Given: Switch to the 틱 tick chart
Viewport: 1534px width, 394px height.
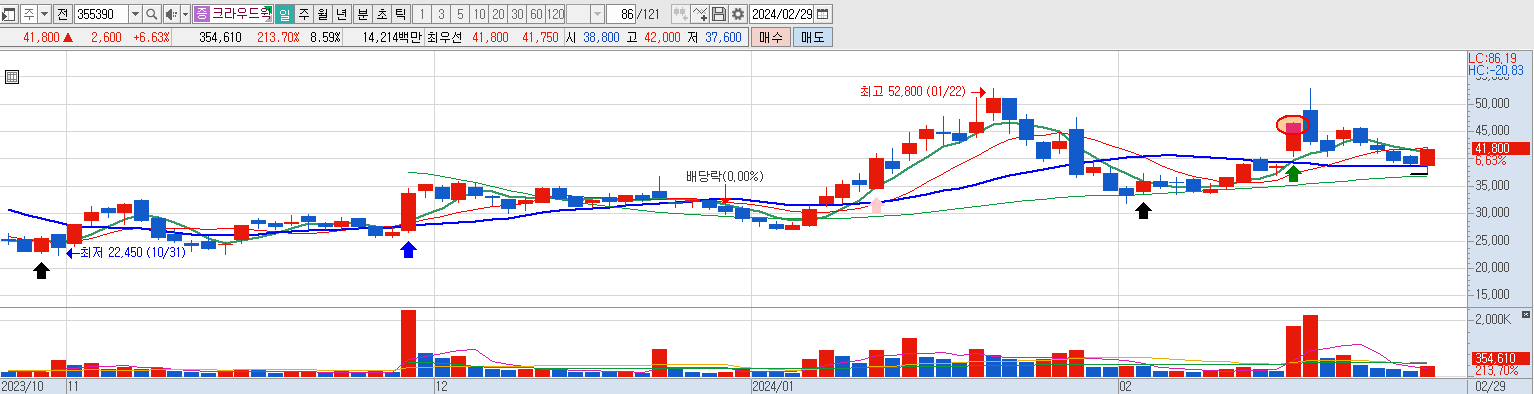Looking at the screenshot, I should [400, 14].
